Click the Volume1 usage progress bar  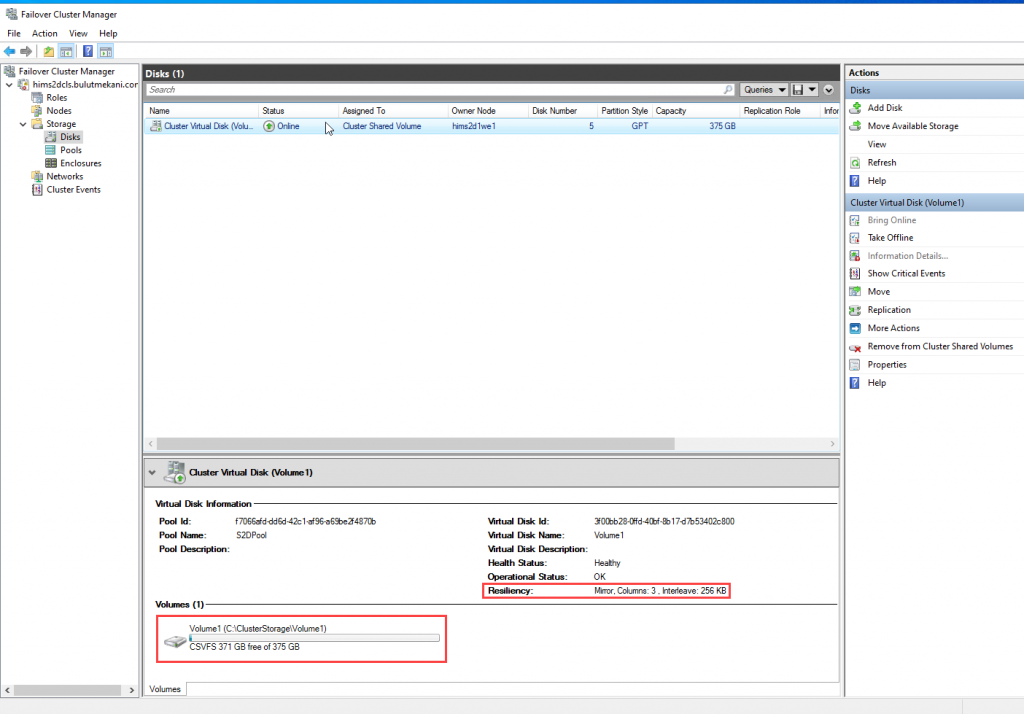[x=314, y=638]
